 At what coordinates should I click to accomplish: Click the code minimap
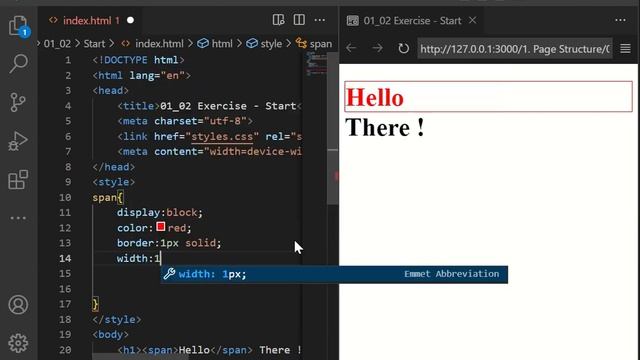point(316,64)
